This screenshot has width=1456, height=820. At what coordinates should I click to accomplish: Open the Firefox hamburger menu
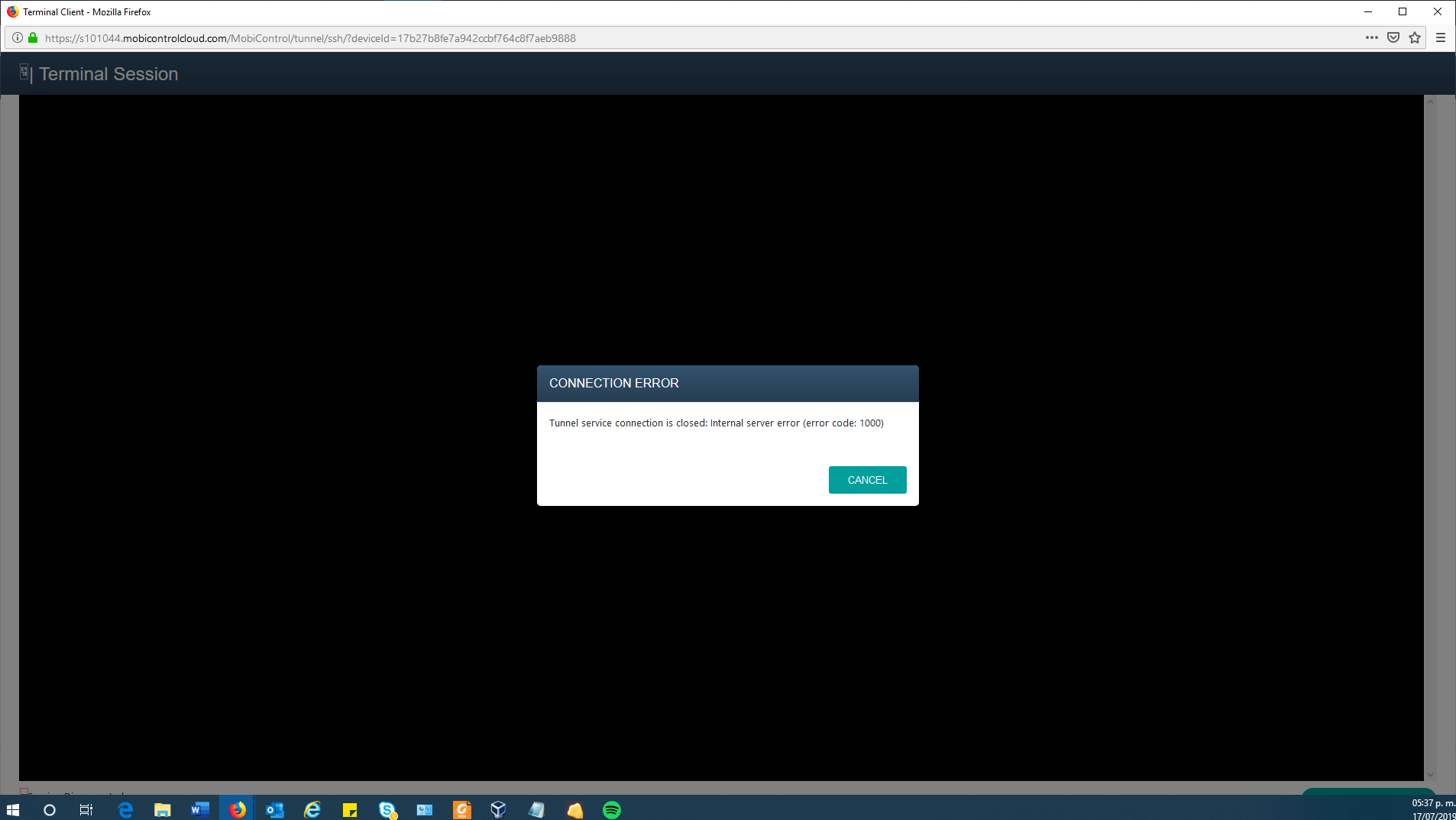[x=1441, y=37]
